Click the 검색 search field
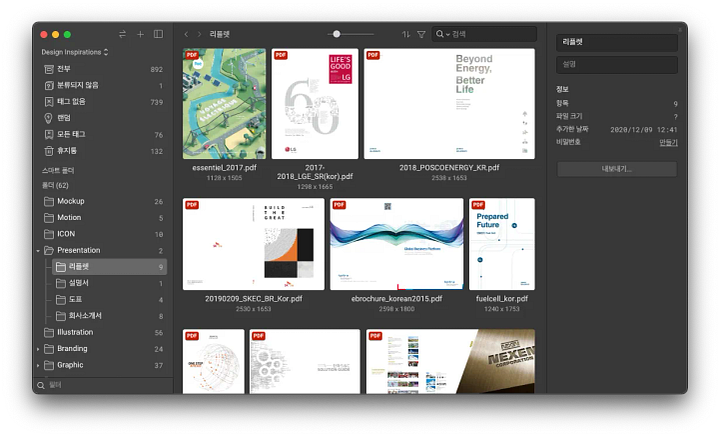720x437 pixels. click(484, 34)
